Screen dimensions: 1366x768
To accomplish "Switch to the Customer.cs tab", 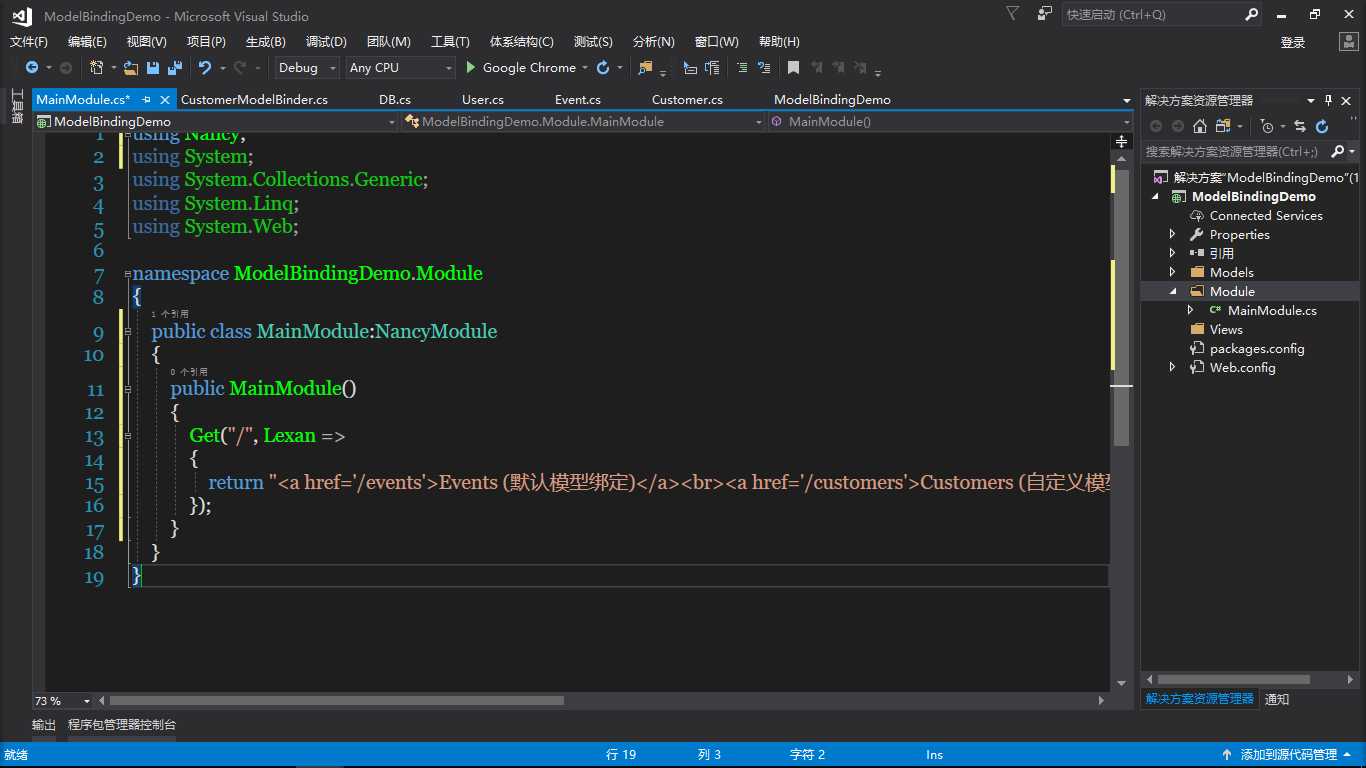I will click(x=687, y=100).
